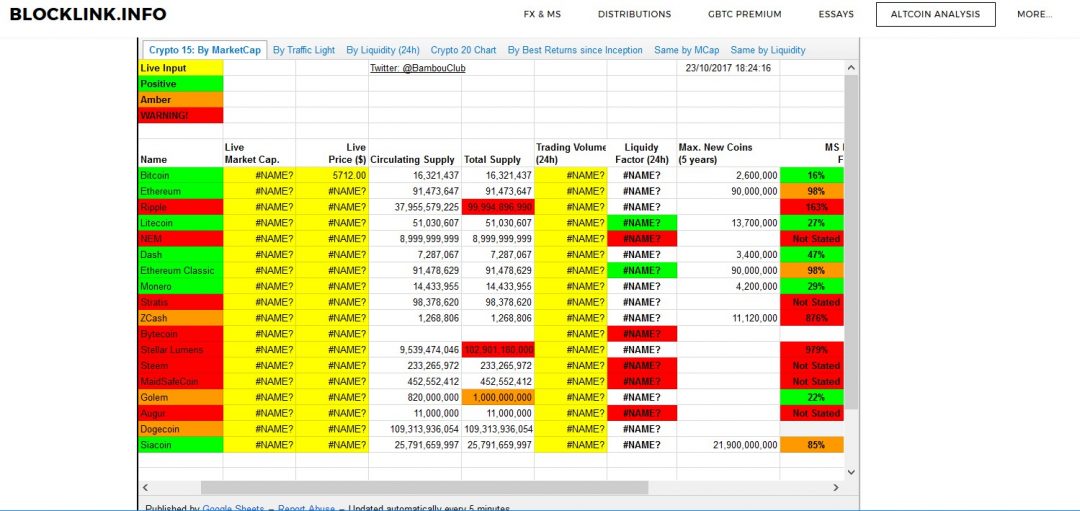Click the orange Amber legend cell
The width and height of the screenshot is (1080, 511).
click(x=180, y=100)
